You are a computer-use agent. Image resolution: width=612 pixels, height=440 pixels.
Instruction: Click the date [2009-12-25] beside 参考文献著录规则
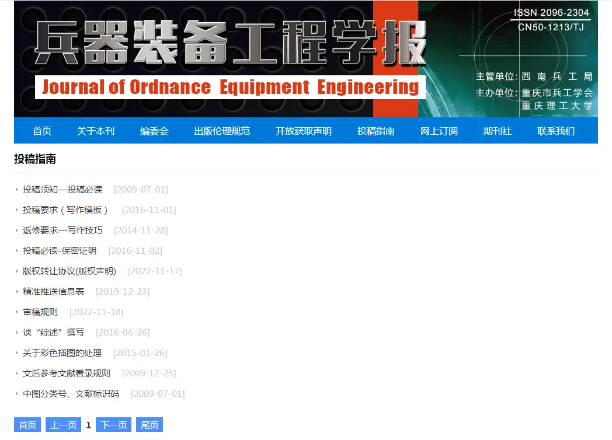[x=149, y=373]
